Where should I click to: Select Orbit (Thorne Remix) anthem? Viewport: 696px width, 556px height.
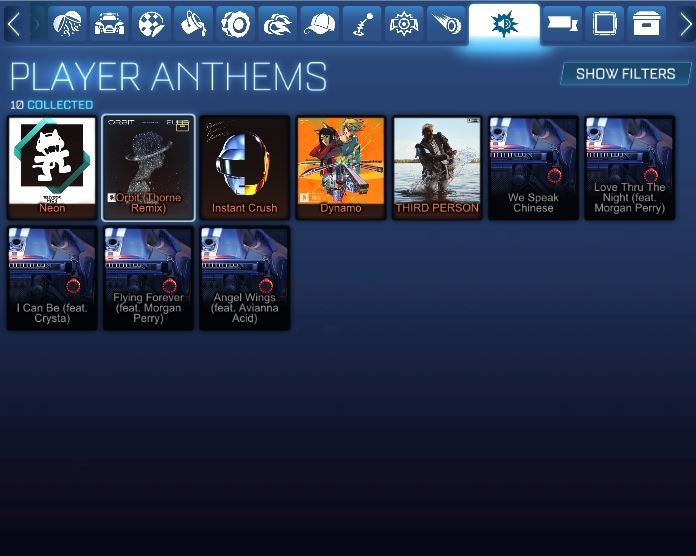pos(148,168)
